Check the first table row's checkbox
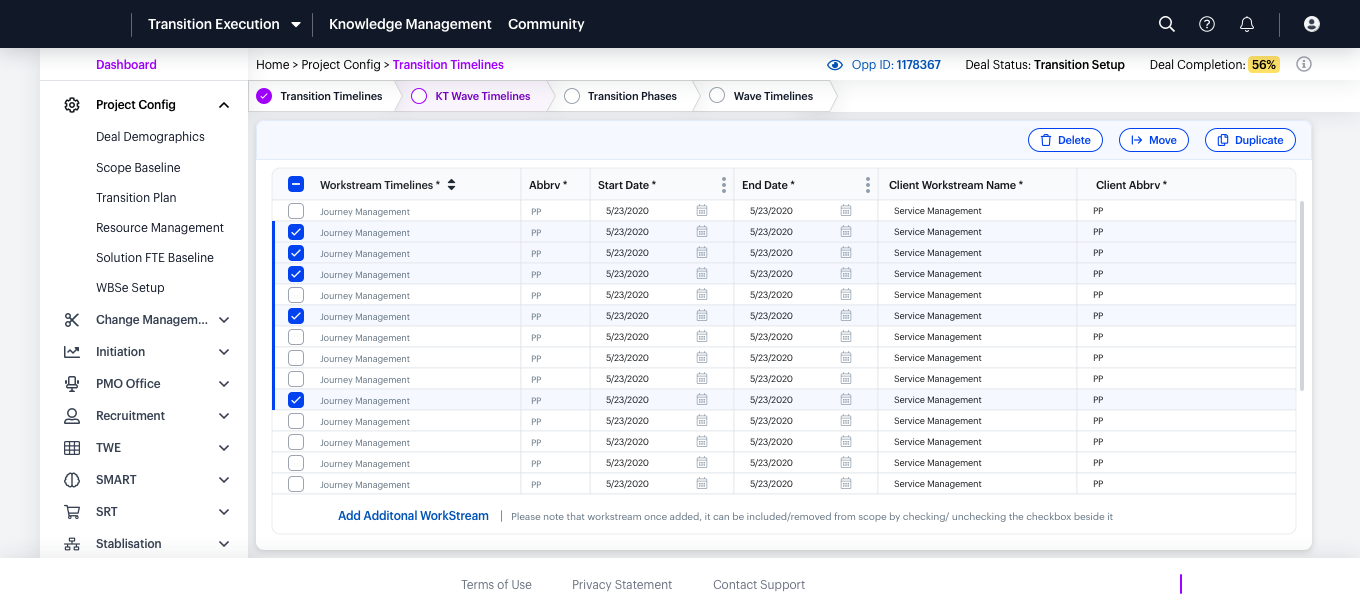Screen dimensions: 1360x606 tap(296, 211)
